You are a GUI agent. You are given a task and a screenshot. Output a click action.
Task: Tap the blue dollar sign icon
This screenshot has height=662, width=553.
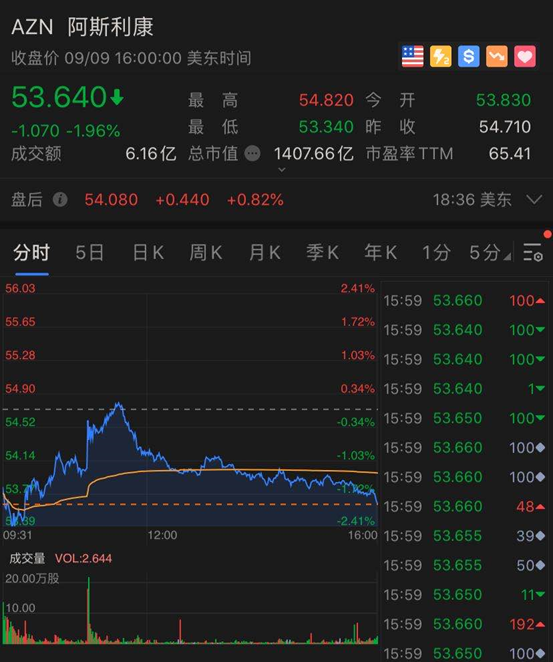(469, 57)
